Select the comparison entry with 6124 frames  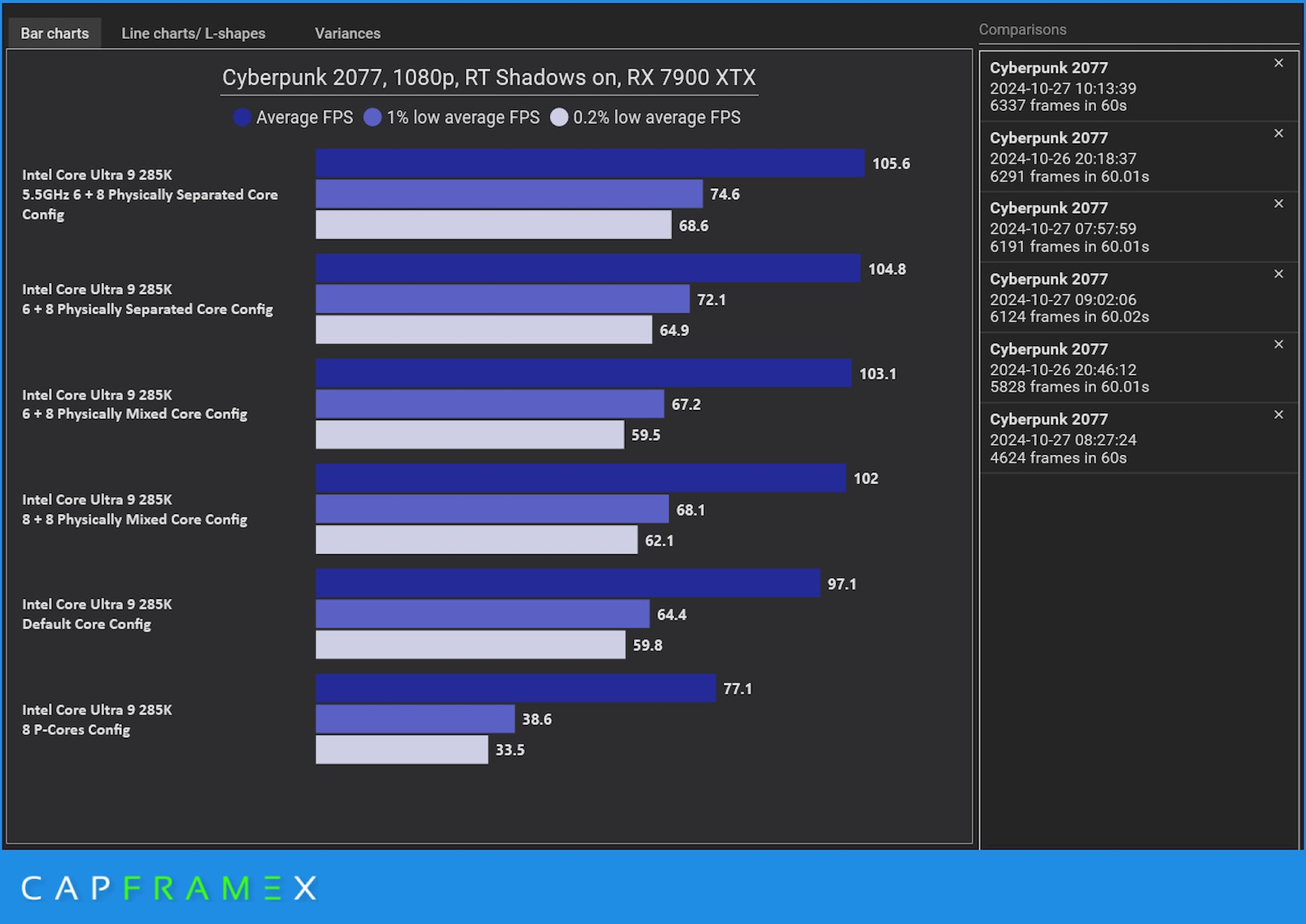pyautogui.click(x=1139, y=298)
